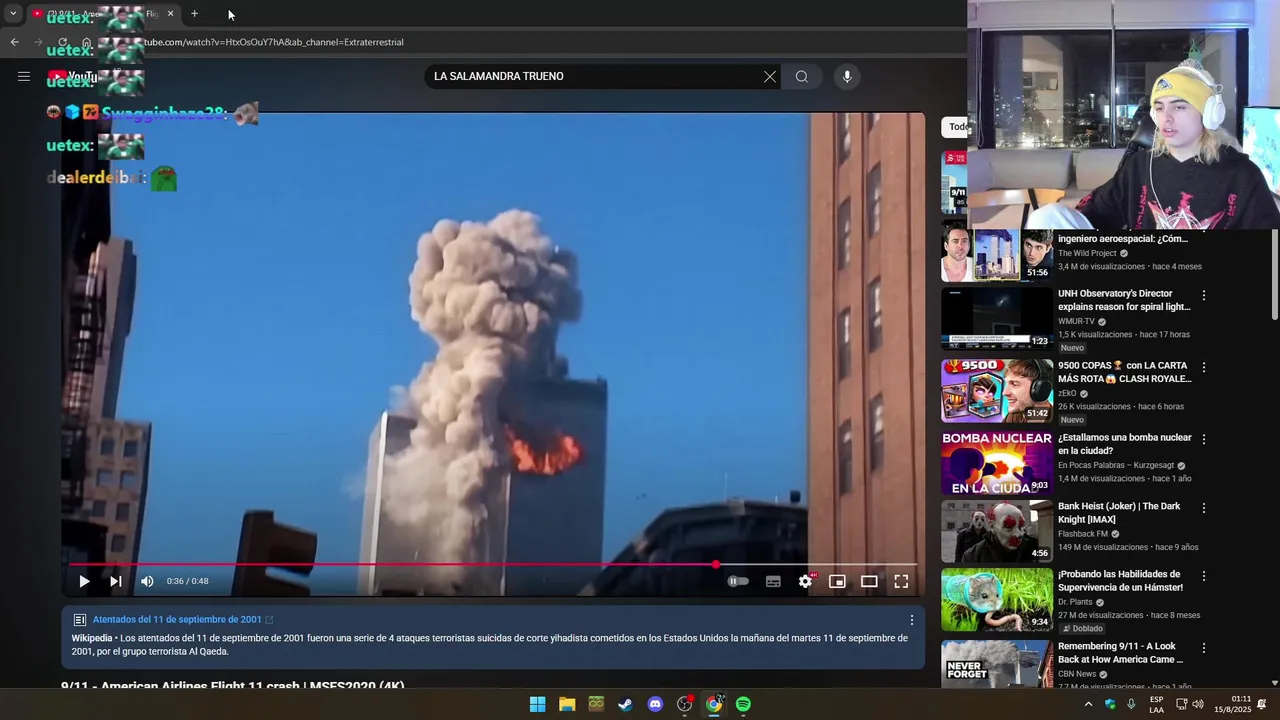Screen dimensions: 1280x720
Task: Open a new browser tab
Action: 194,14
